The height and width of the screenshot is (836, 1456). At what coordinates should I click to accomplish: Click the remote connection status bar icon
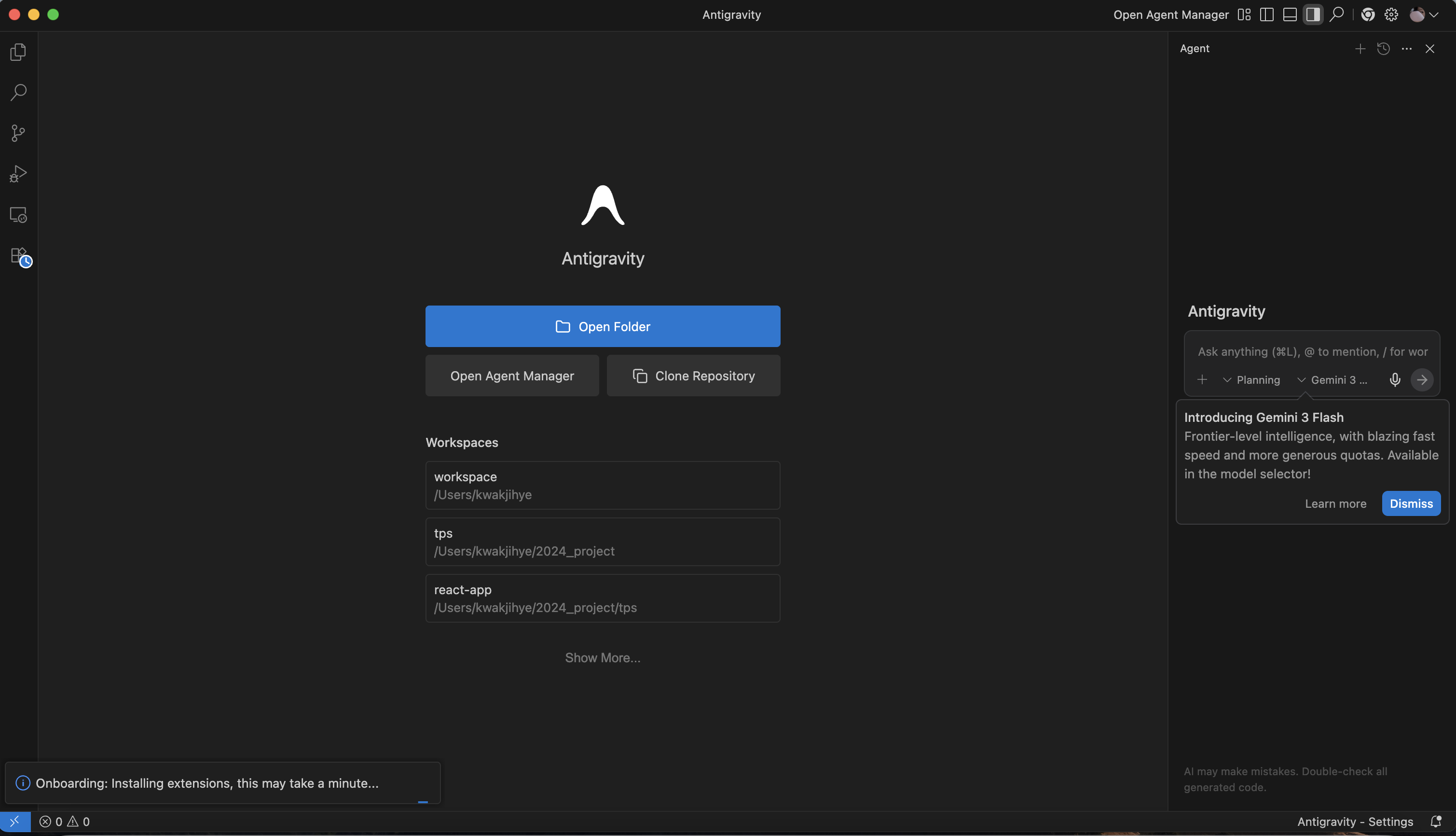[x=15, y=822]
